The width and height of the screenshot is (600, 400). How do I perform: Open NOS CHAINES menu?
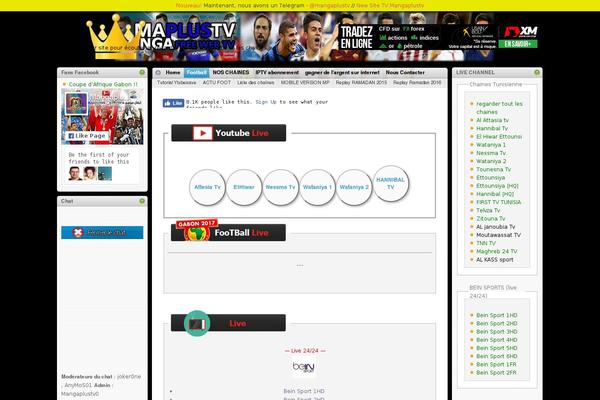point(231,72)
